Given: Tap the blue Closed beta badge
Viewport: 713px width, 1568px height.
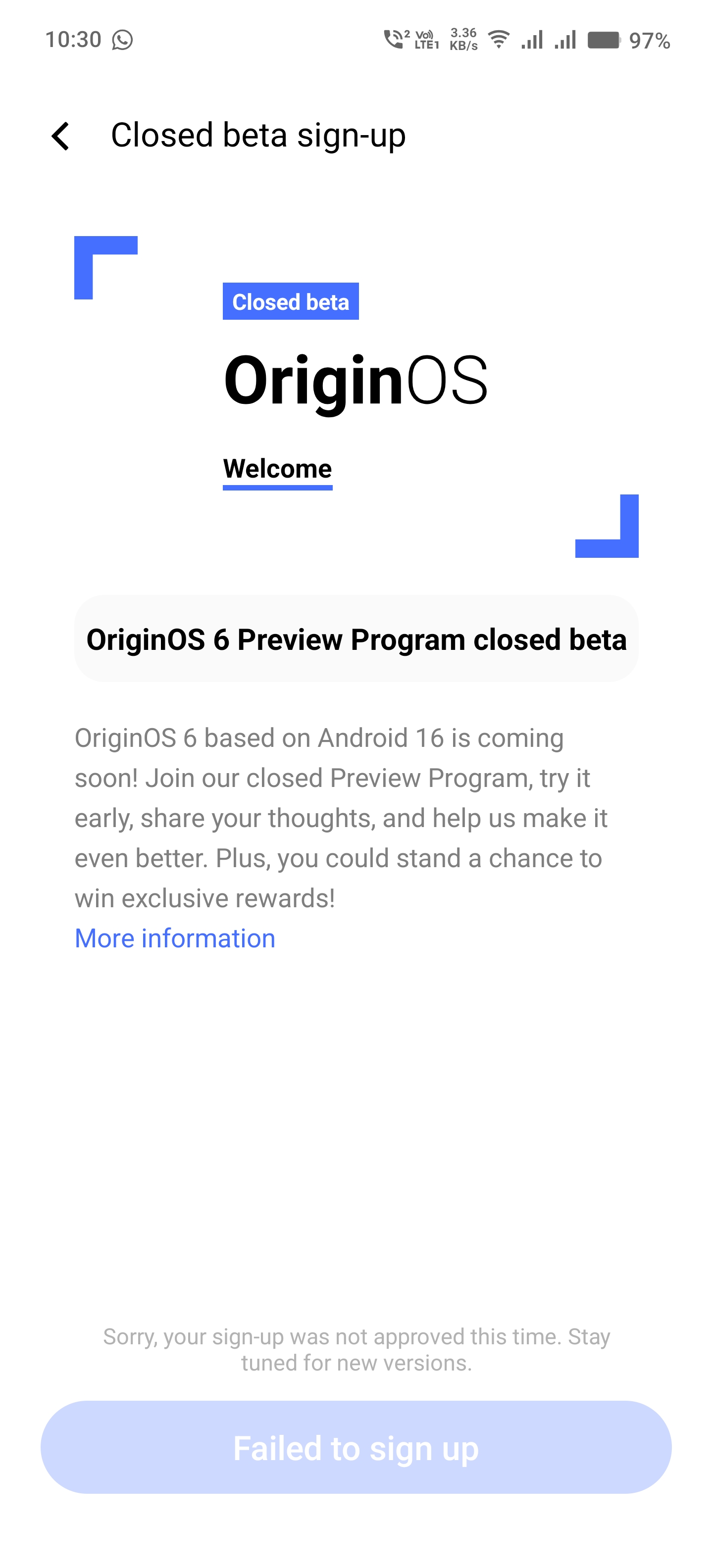Looking at the screenshot, I should [x=291, y=301].
